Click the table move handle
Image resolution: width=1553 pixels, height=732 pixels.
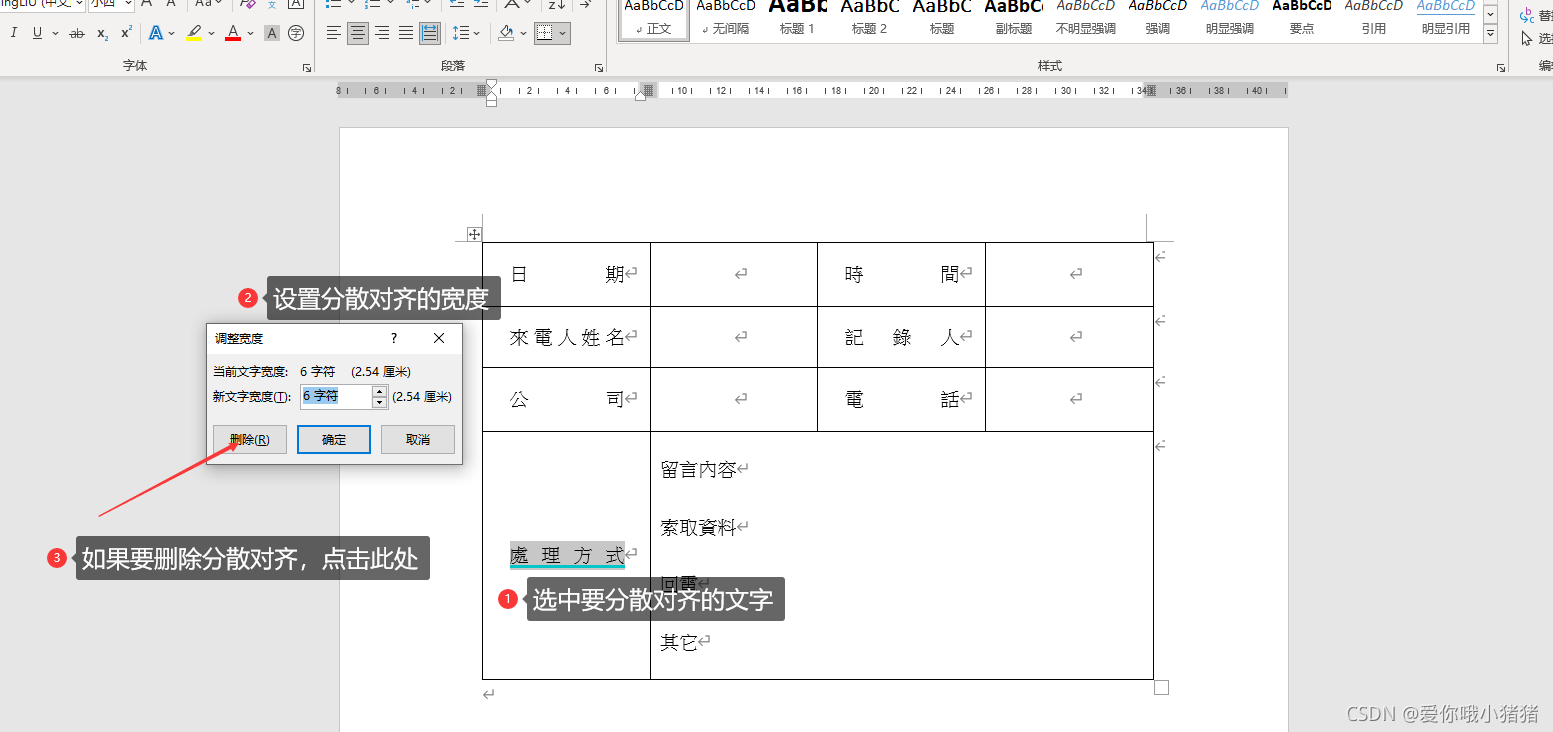pyautogui.click(x=475, y=234)
